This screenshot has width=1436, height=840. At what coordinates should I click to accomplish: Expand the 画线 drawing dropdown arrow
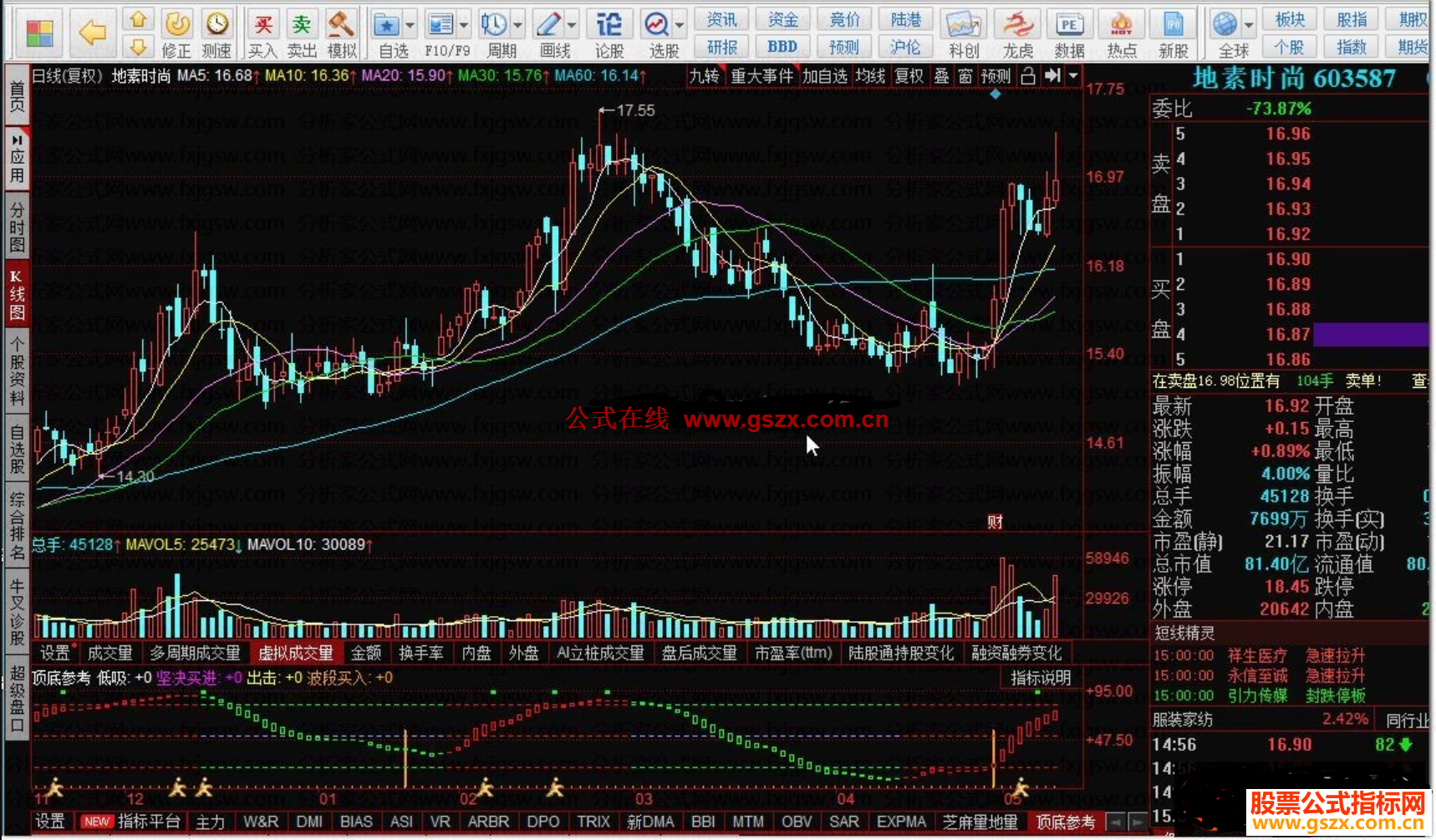[x=572, y=24]
